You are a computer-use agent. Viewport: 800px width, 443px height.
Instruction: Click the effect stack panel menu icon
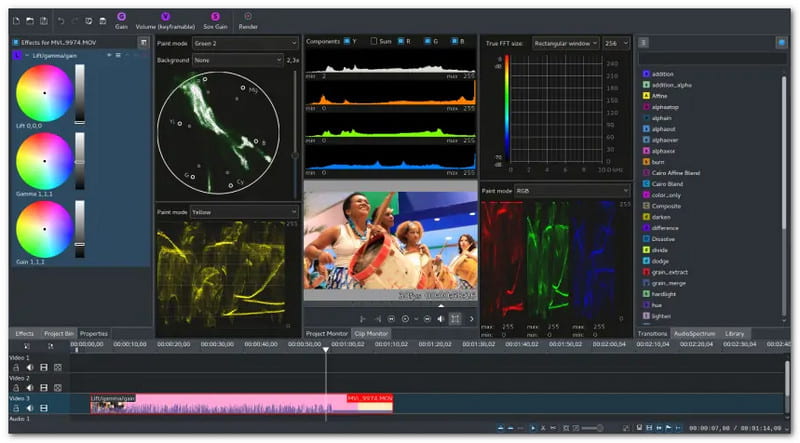pyautogui.click(x=143, y=42)
